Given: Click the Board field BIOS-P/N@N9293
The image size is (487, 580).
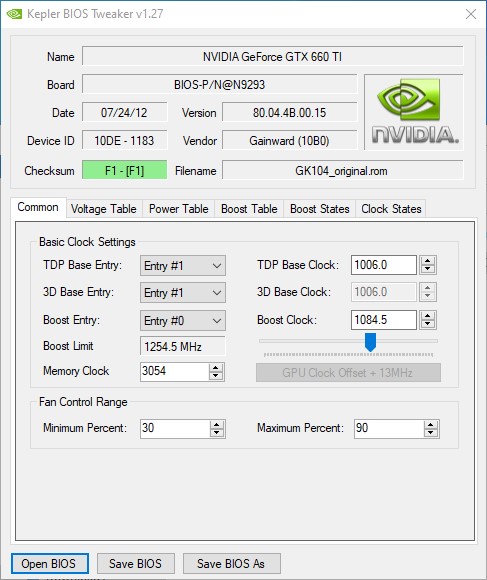Looking at the screenshot, I should coord(220,85).
